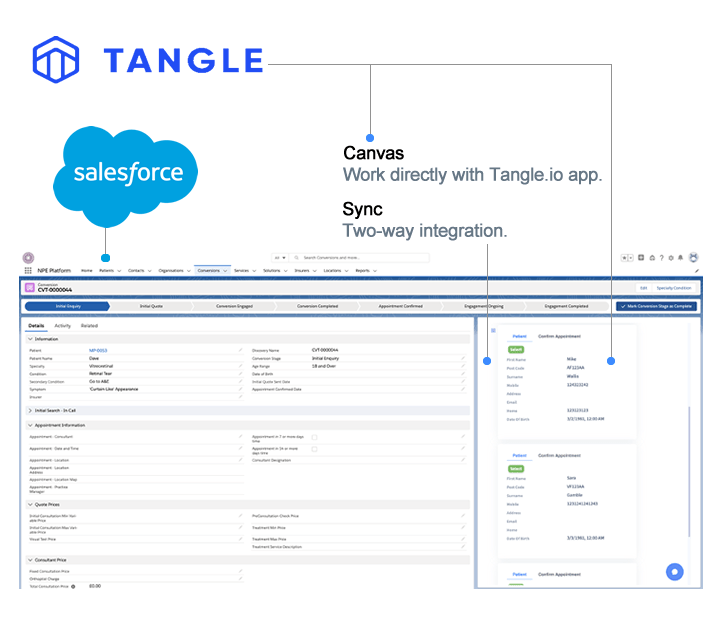Open the App Launcher grid icon
722x630 pixels.
coord(28,270)
